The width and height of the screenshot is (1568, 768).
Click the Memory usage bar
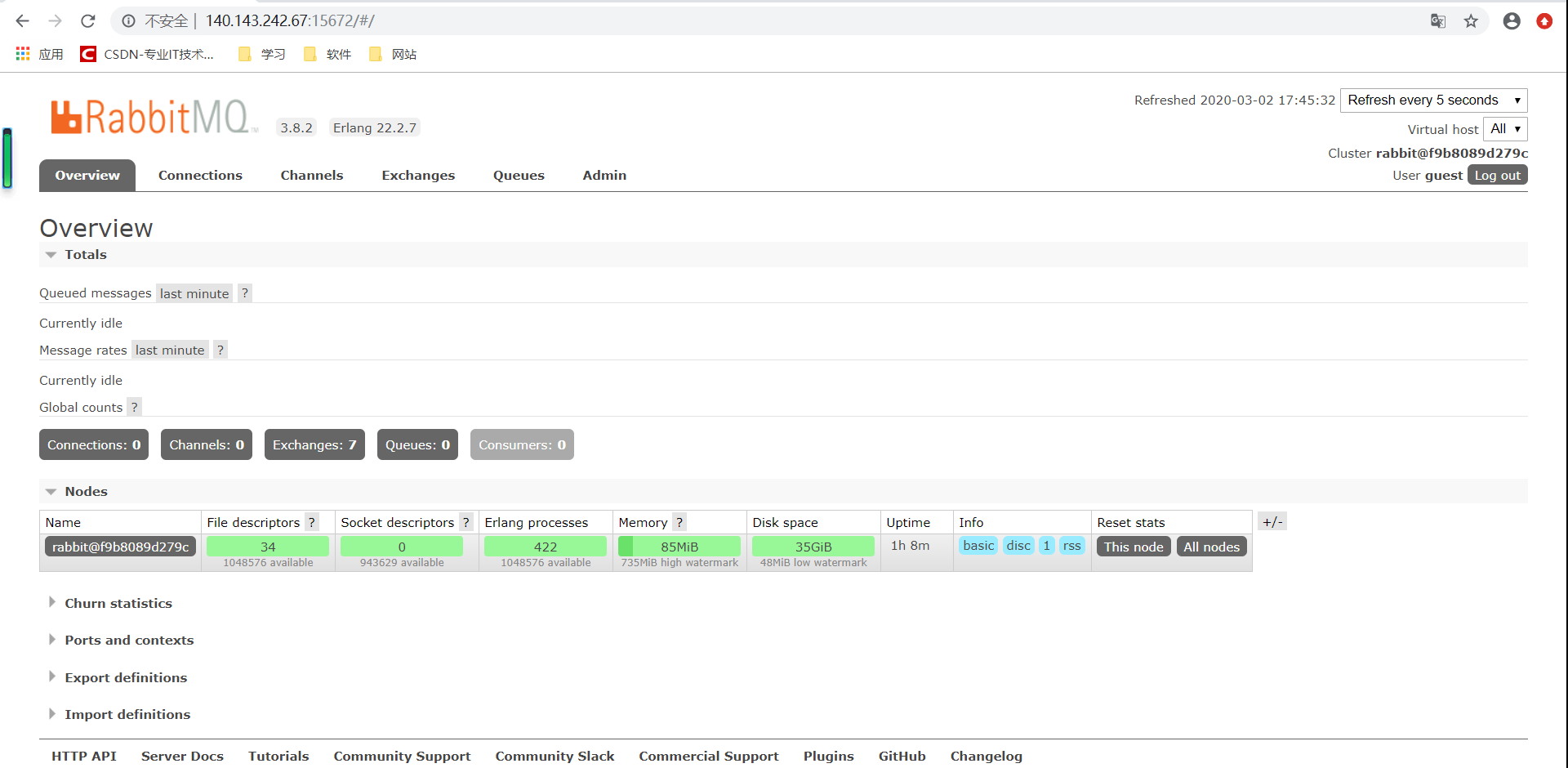(x=679, y=547)
